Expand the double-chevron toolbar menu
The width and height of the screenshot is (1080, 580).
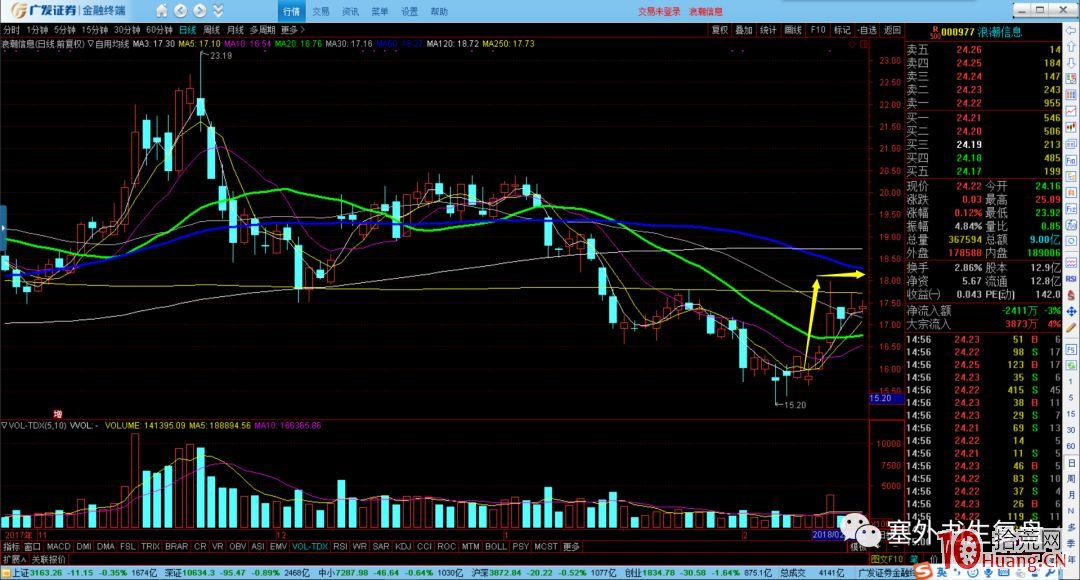[x=218, y=11]
